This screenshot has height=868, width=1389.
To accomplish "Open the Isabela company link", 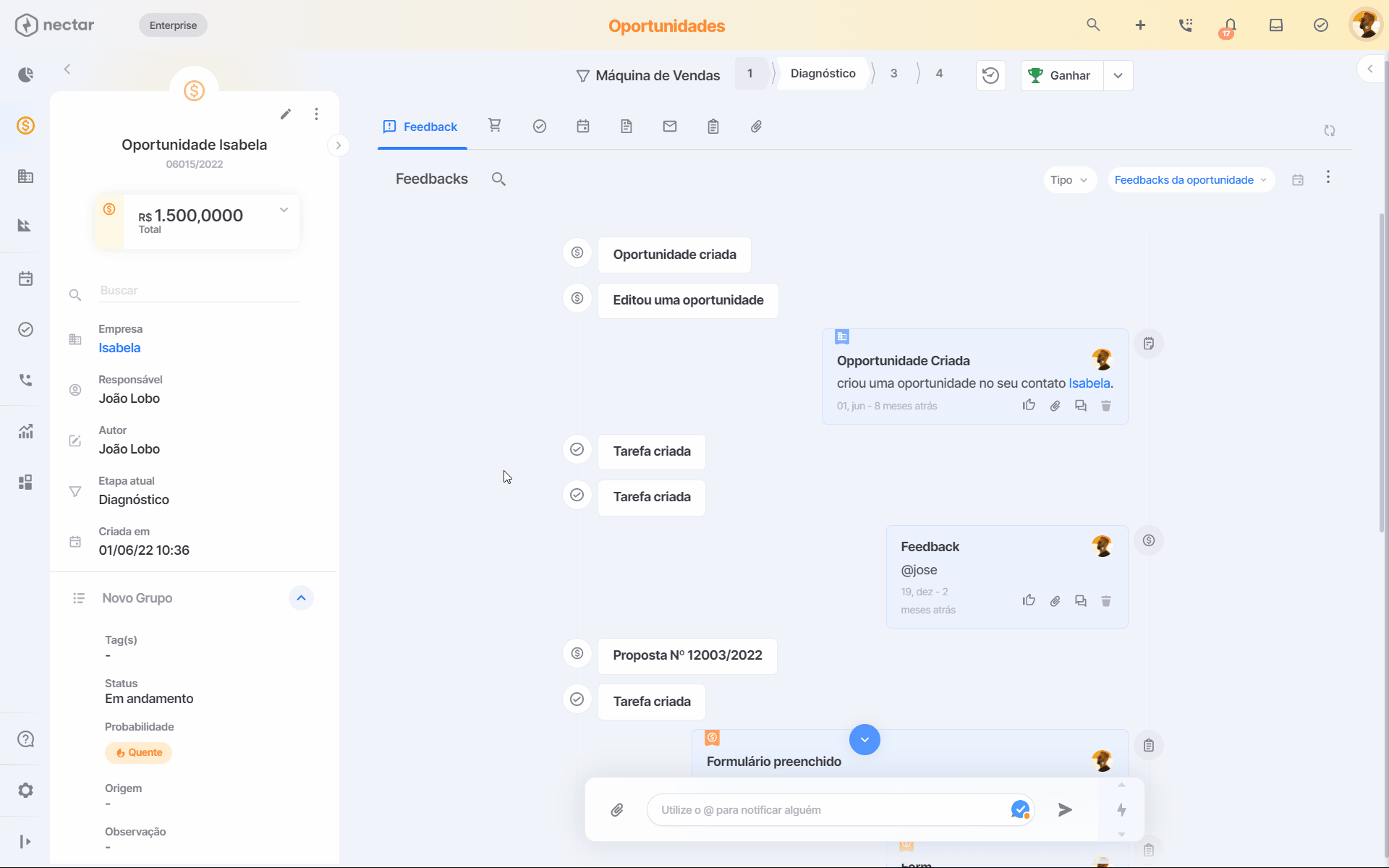I will [119, 348].
